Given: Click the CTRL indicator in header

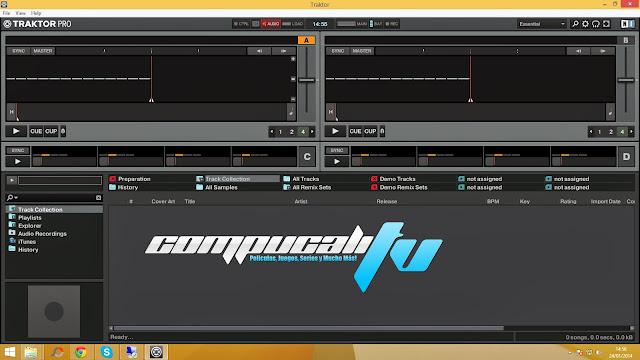Looking at the screenshot, I should [241, 24].
